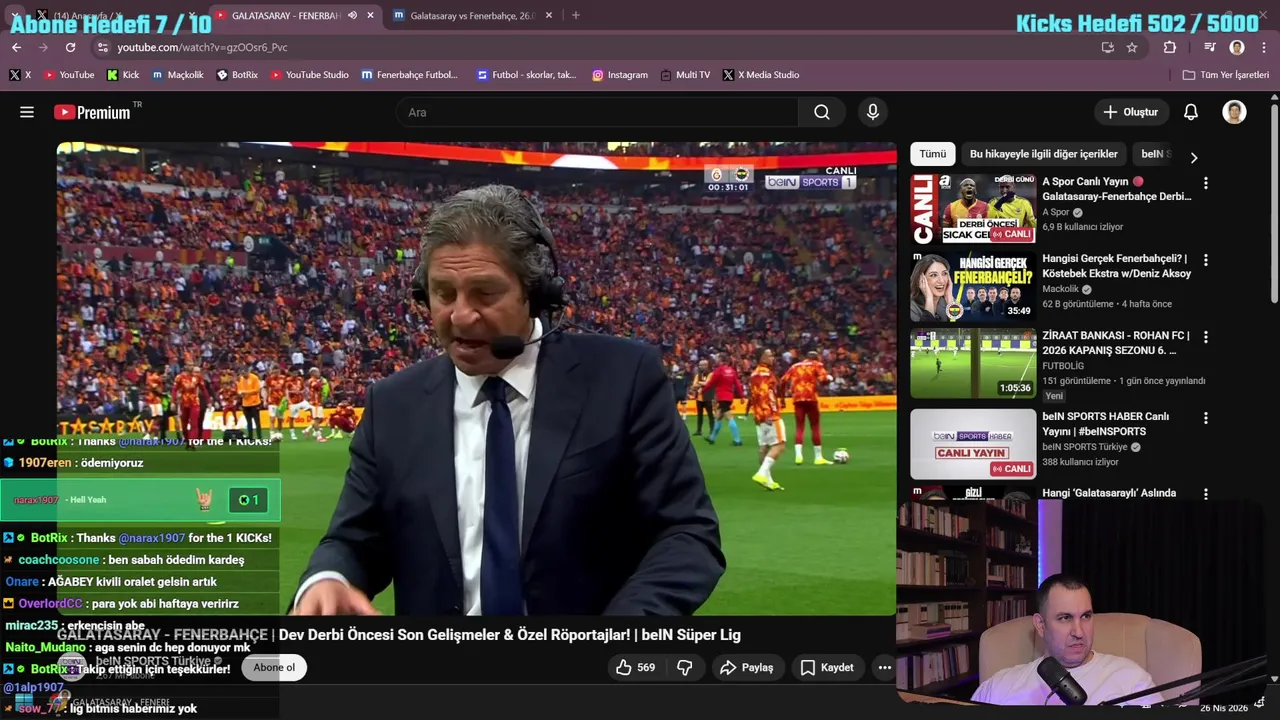
Task: Open options for Hangisi Gerçek Fenerbahçeli video
Action: [1205, 260]
